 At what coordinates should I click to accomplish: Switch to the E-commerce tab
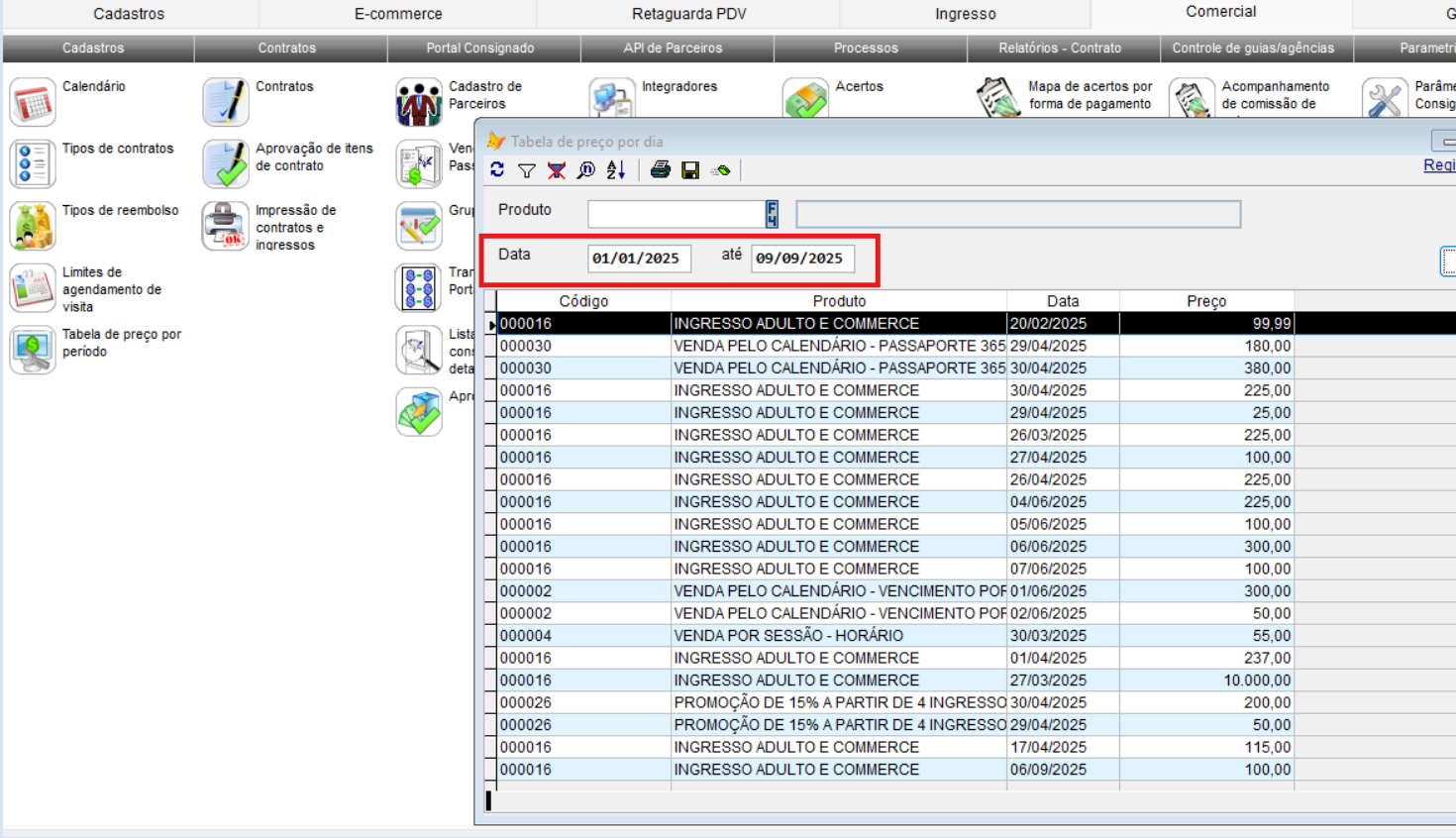coord(398,14)
